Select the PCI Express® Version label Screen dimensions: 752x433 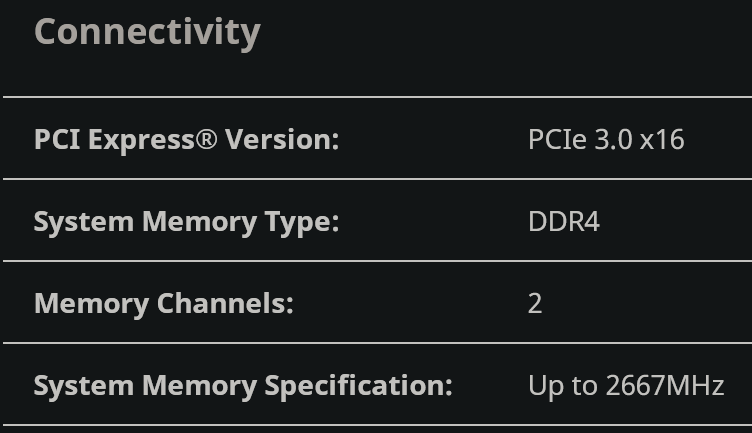pyautogui.click(x=187, y=140)
